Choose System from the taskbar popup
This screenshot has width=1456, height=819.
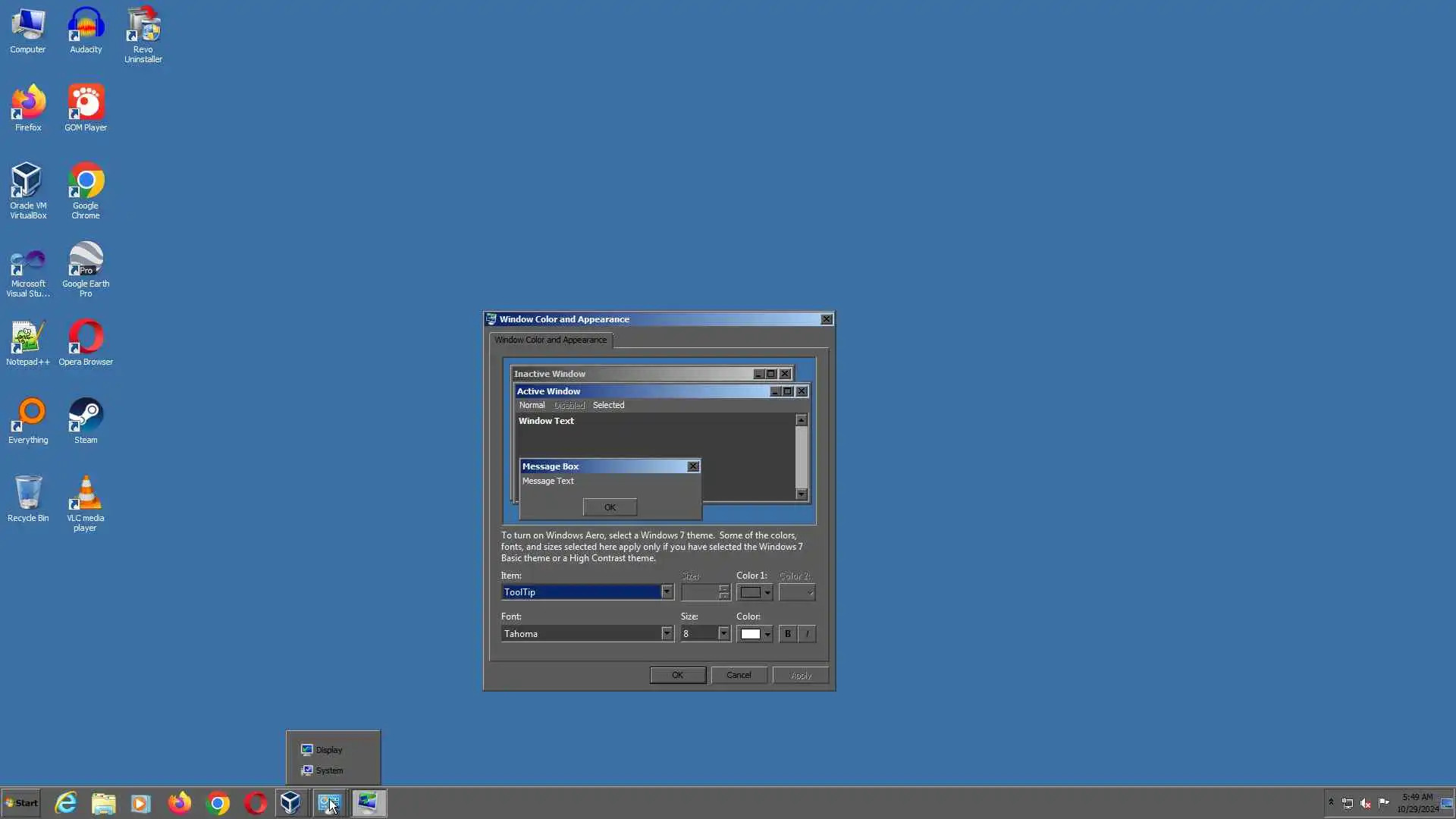point(328,770)
